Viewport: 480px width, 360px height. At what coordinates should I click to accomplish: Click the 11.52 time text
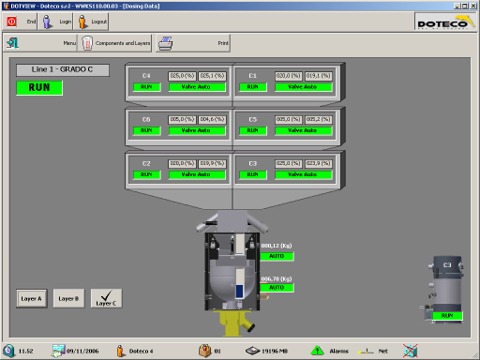coord(26,351)
